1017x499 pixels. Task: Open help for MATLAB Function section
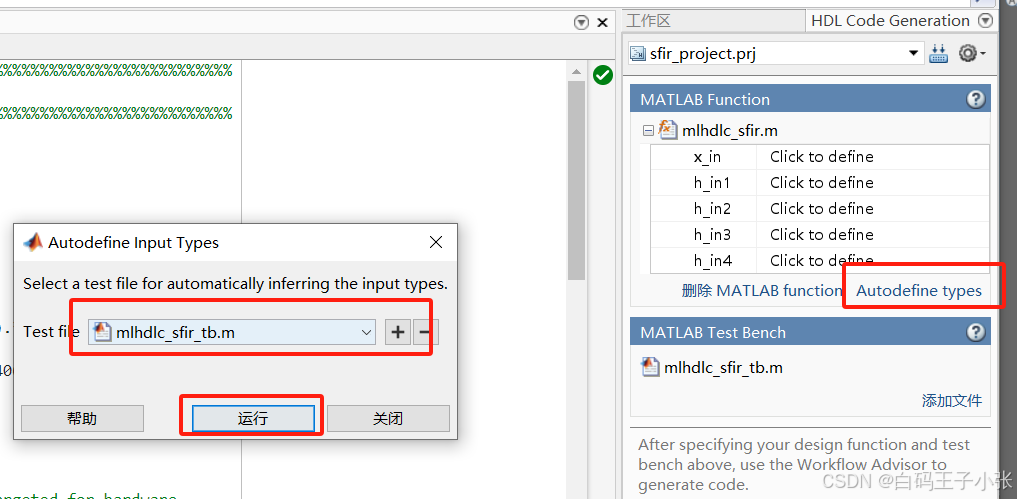pos(975,99)
